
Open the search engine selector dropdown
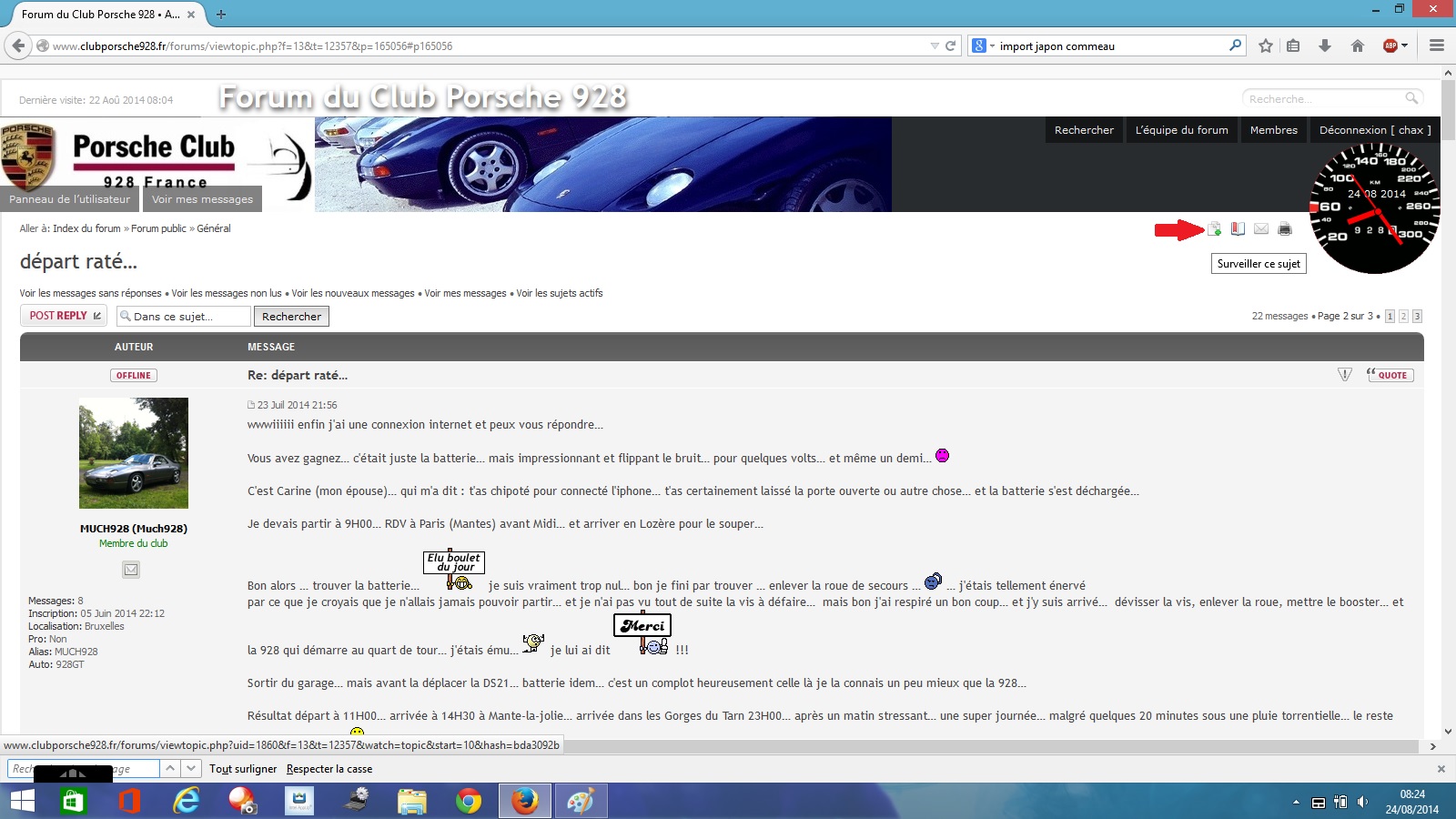[x=984, y=45]
